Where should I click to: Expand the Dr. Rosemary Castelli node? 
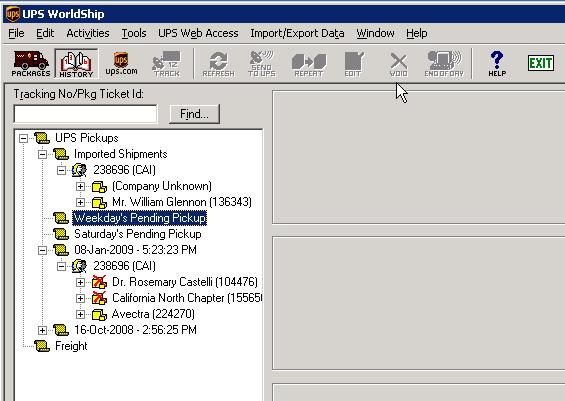pos(80,282)
